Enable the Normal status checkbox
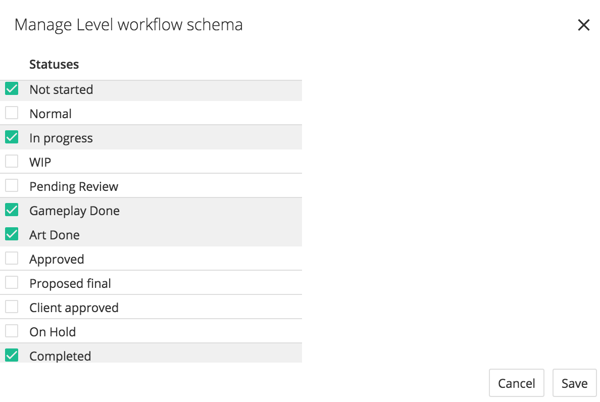Image resolution: width=600 pixels, height=402 pixels. [x=12, y=113]
